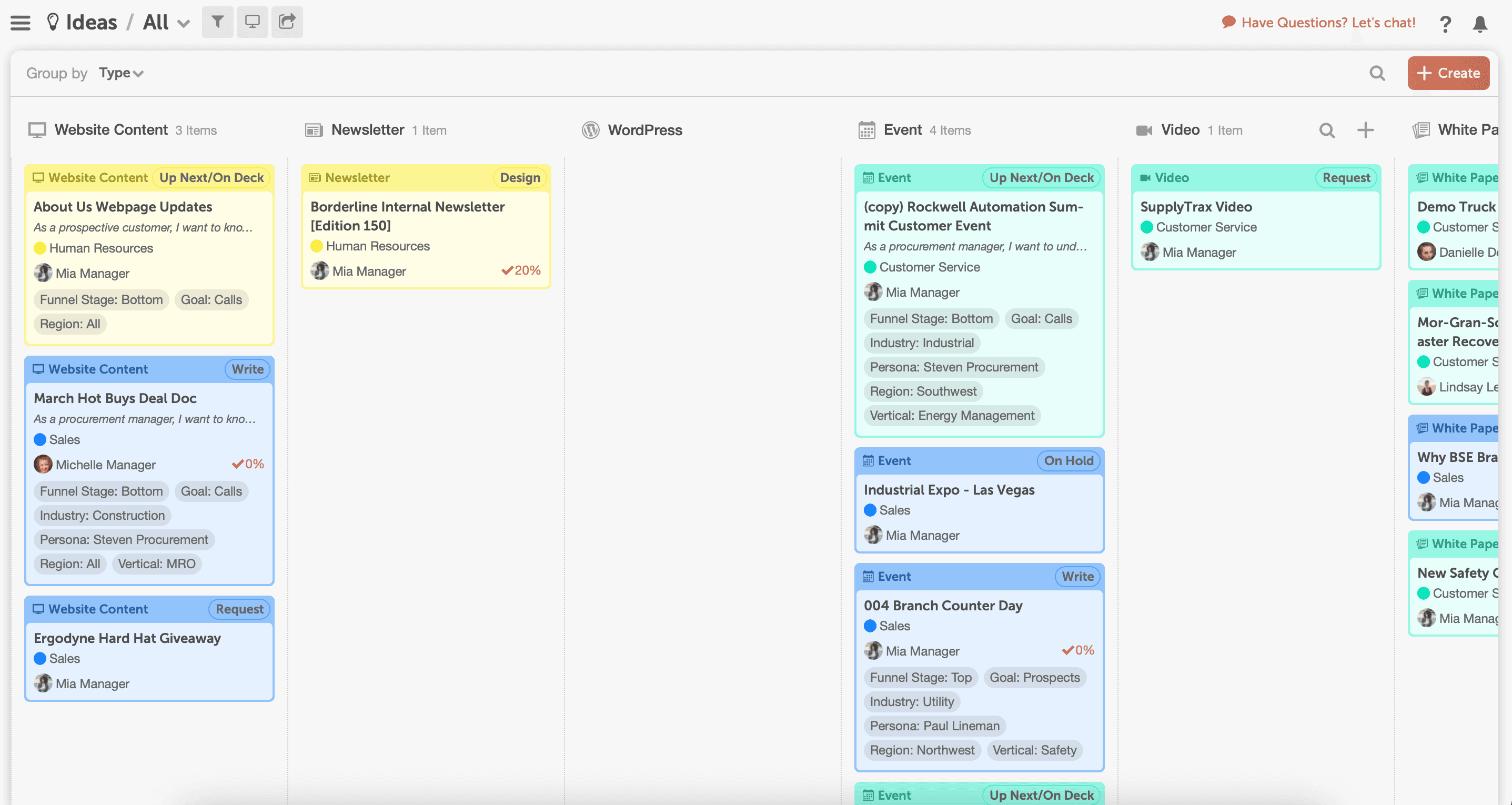The width and height of the screenshot is (1512, 805).
Task: Click the blue Sales color dot on Industrial Expo
Action: tap(870, 510)
